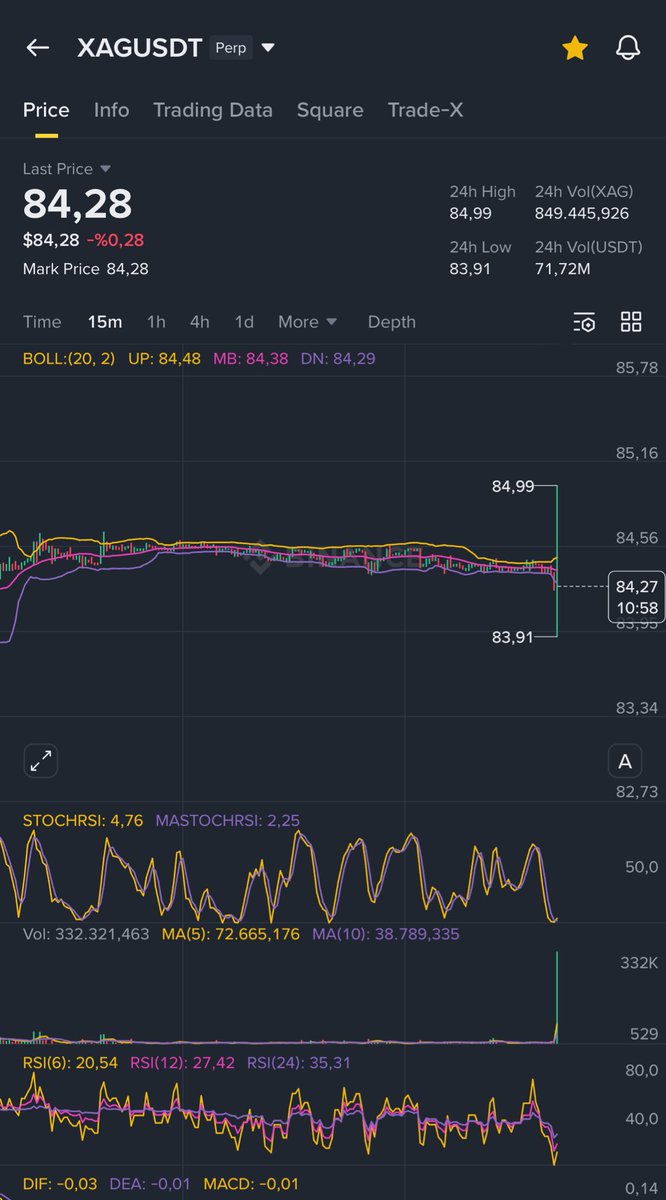Click the STOCHRSI: 4,76 indicator label
The height and width of the screenshot is (1200, 666).
[x=83, y=821]
